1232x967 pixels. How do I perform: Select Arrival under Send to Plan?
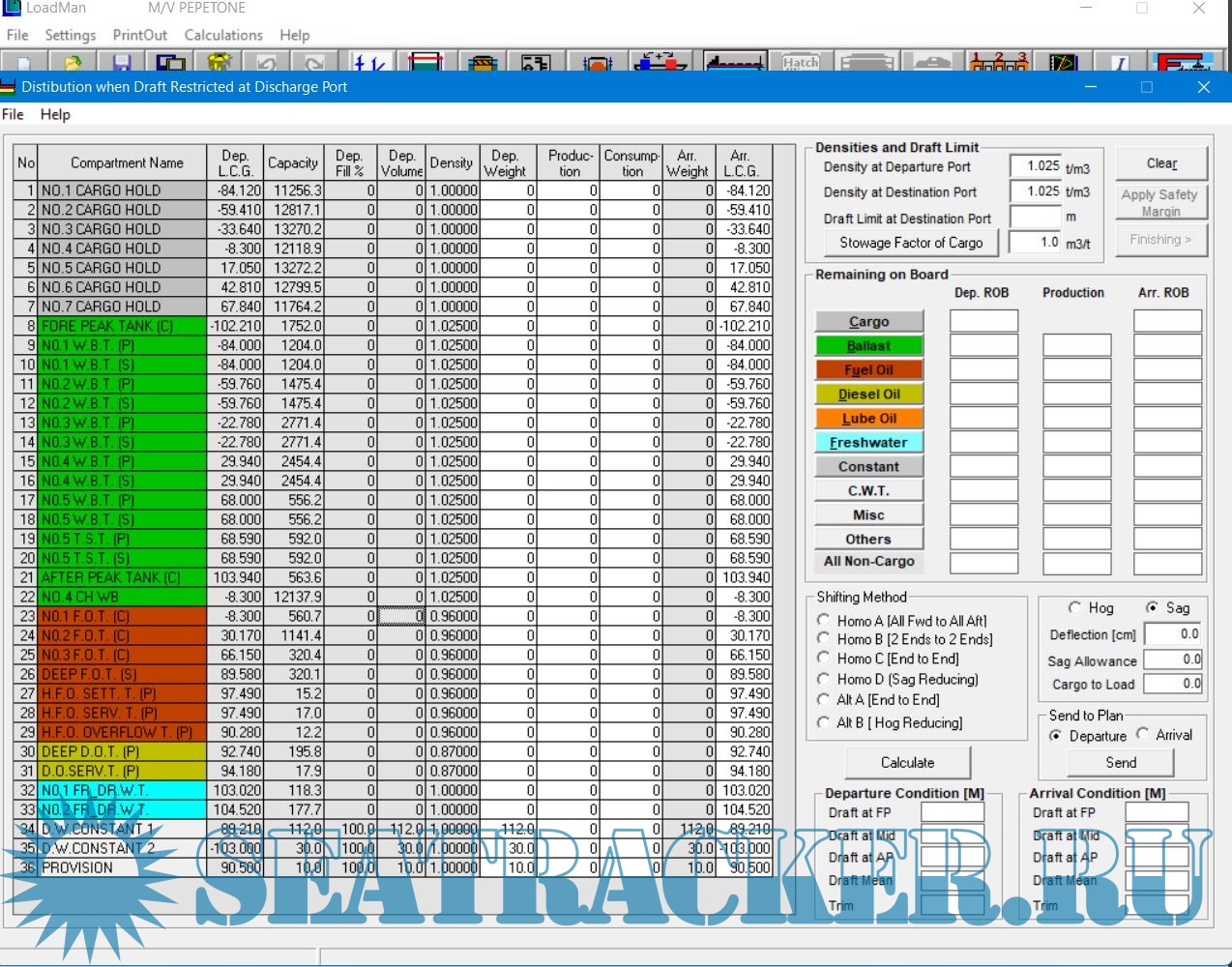click(1143, 735)
